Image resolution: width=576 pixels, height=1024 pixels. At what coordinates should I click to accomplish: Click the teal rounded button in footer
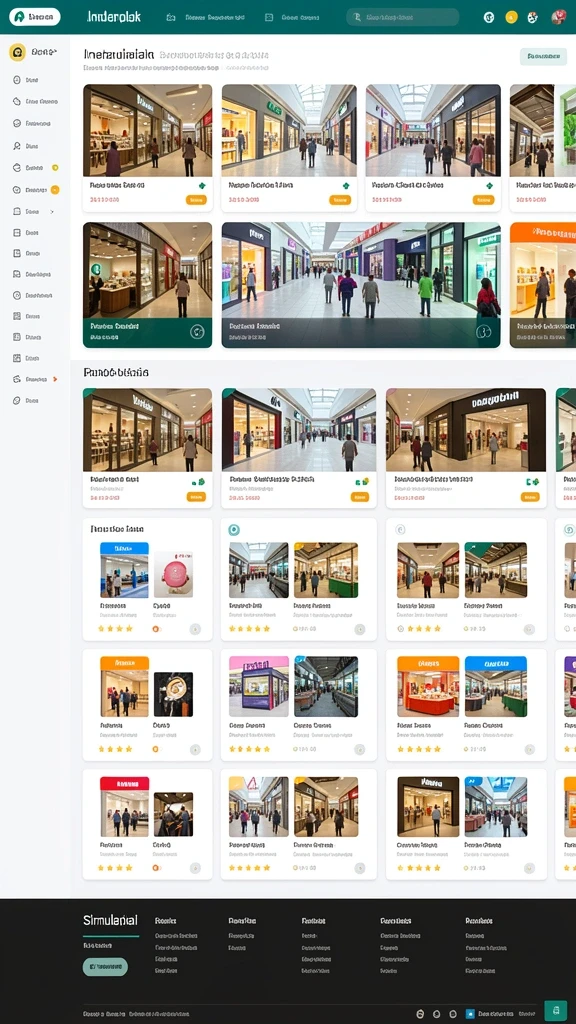tap(105, 967)
